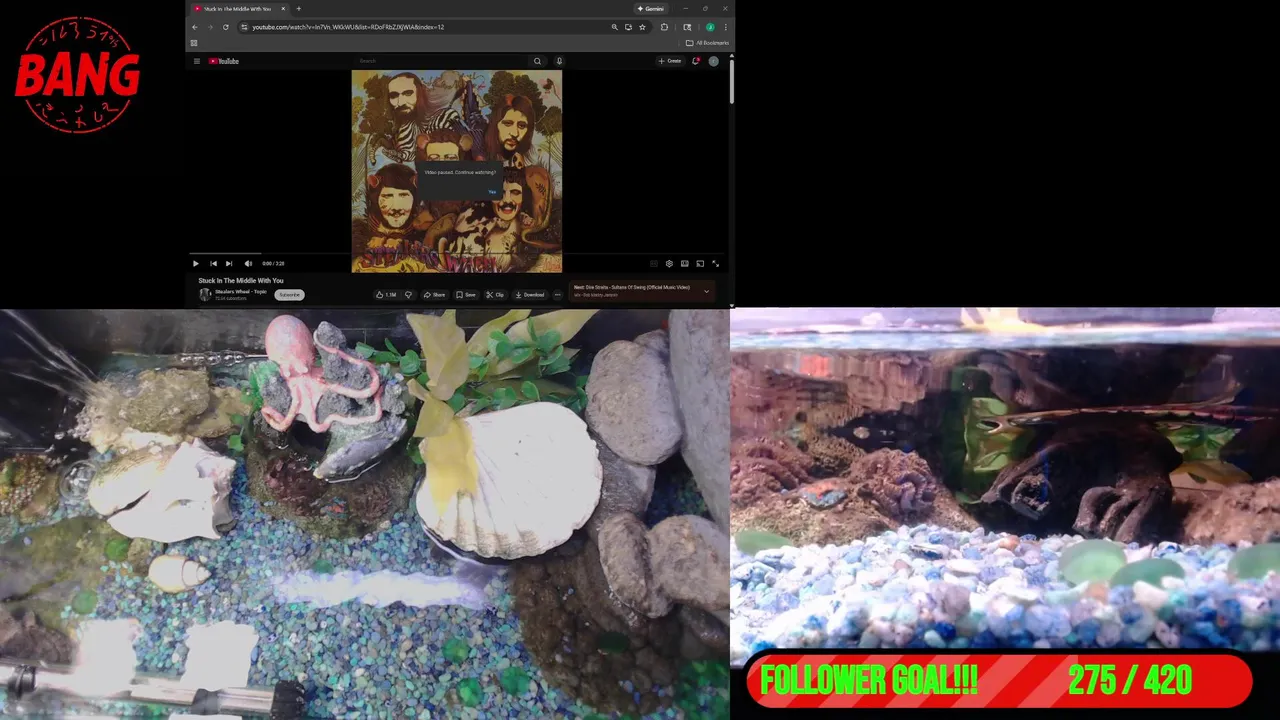Click the album art video frame

pos(456,171)
